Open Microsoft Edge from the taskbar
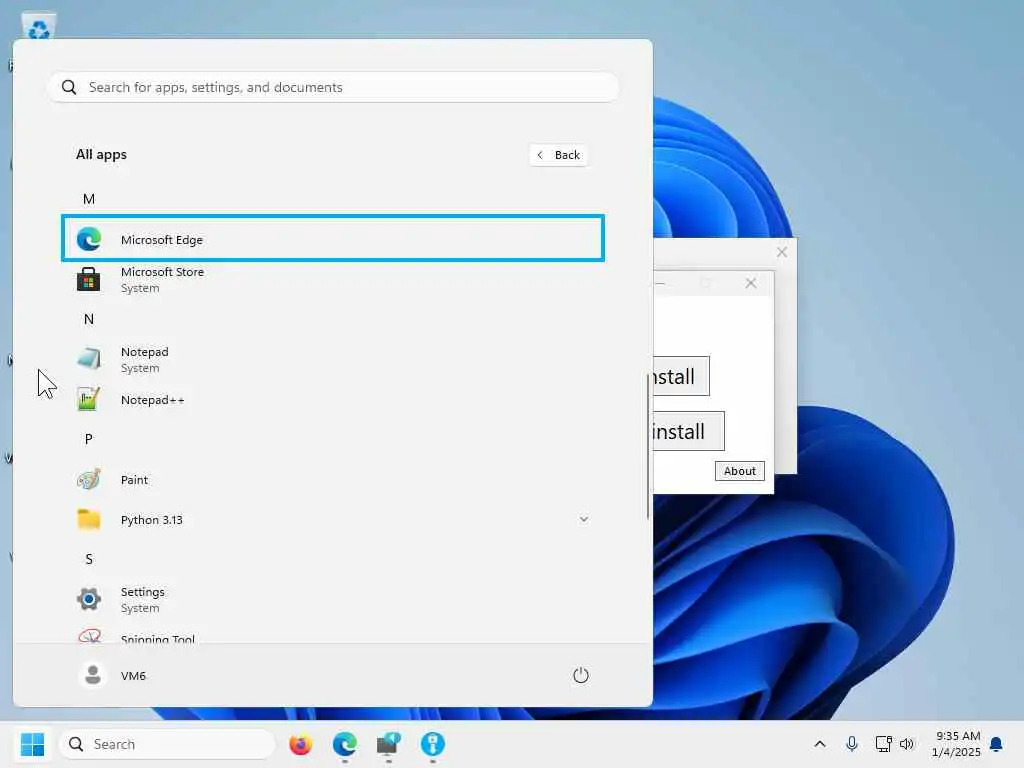This screenshot has width=1024, height=768. (x=344, y=744)
